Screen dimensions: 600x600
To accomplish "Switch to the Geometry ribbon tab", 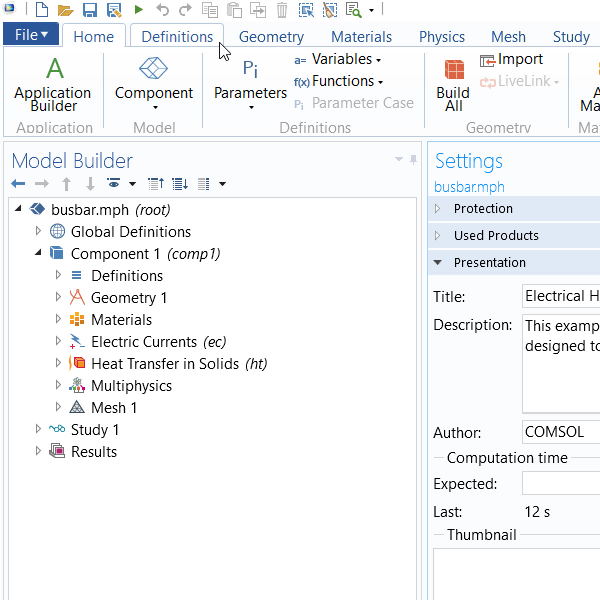I will click(270, 37).
